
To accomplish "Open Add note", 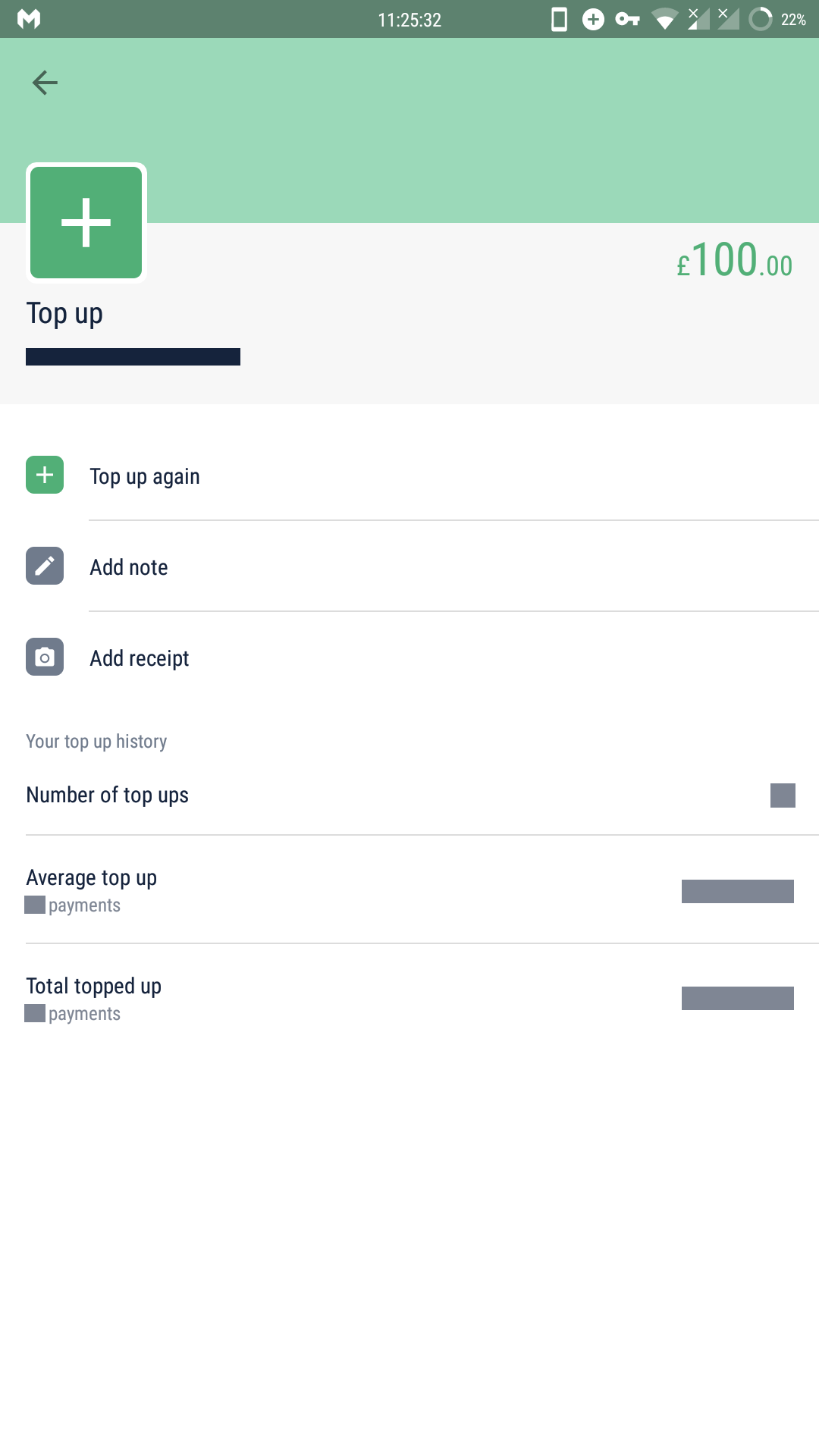I will 129,567.
